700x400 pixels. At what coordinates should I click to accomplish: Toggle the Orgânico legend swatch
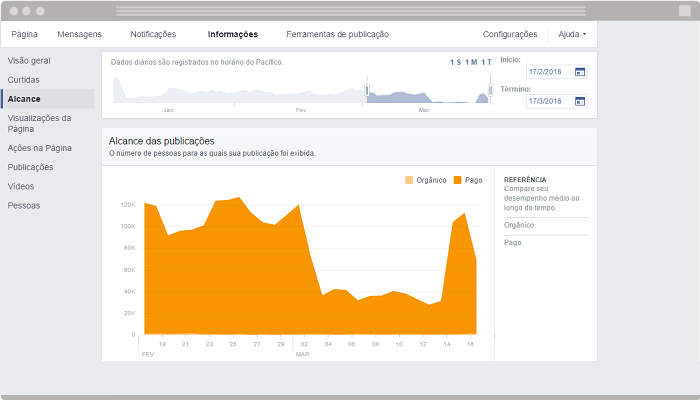[x=408, y=180]
